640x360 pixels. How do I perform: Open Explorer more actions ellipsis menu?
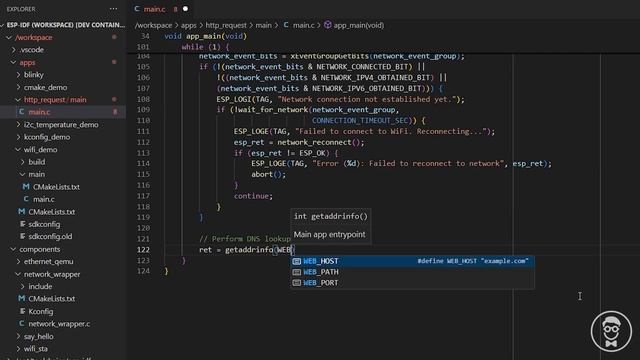pos(113,9)
